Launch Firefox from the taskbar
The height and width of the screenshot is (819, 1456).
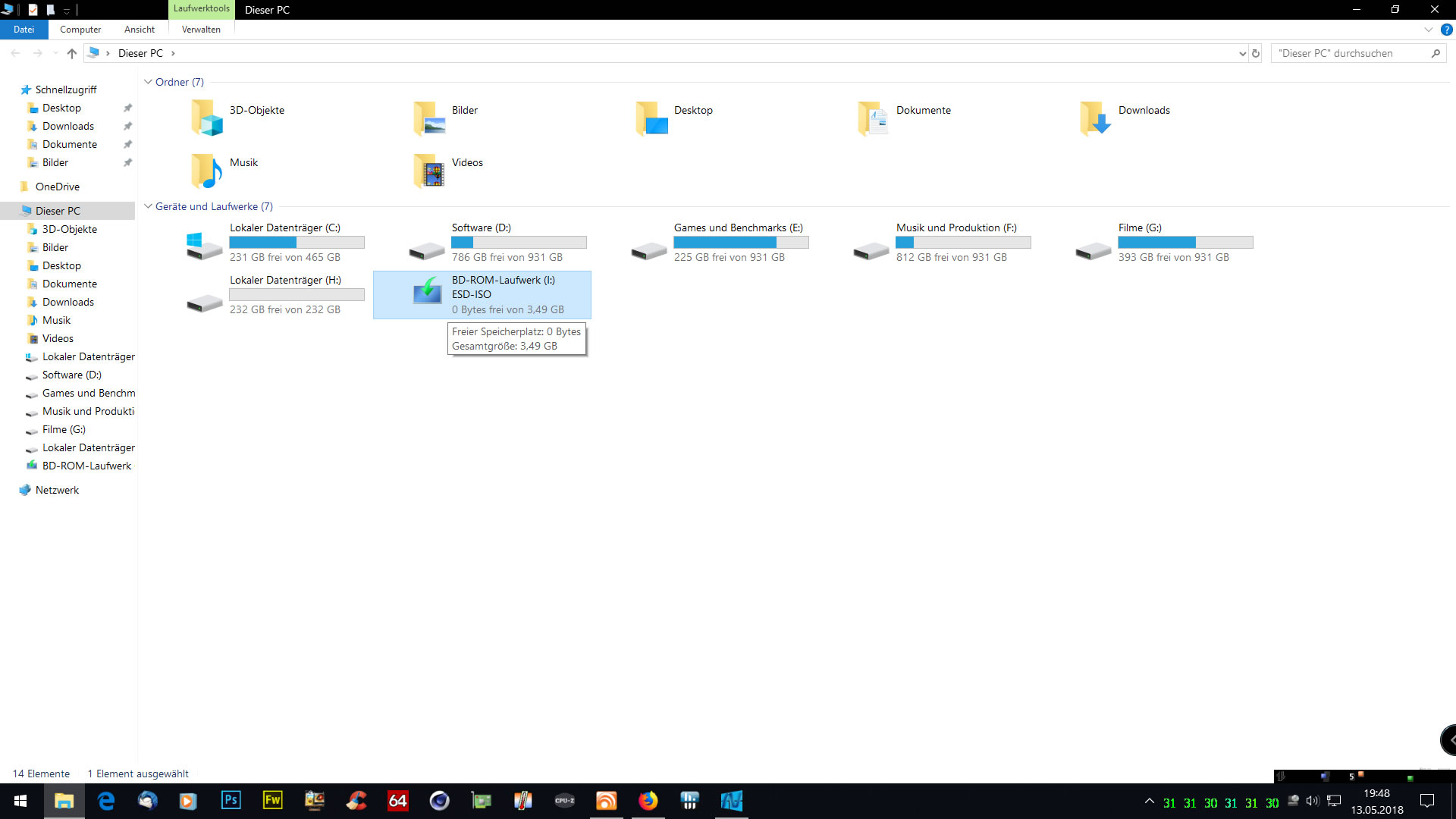[x=648, y=800]
